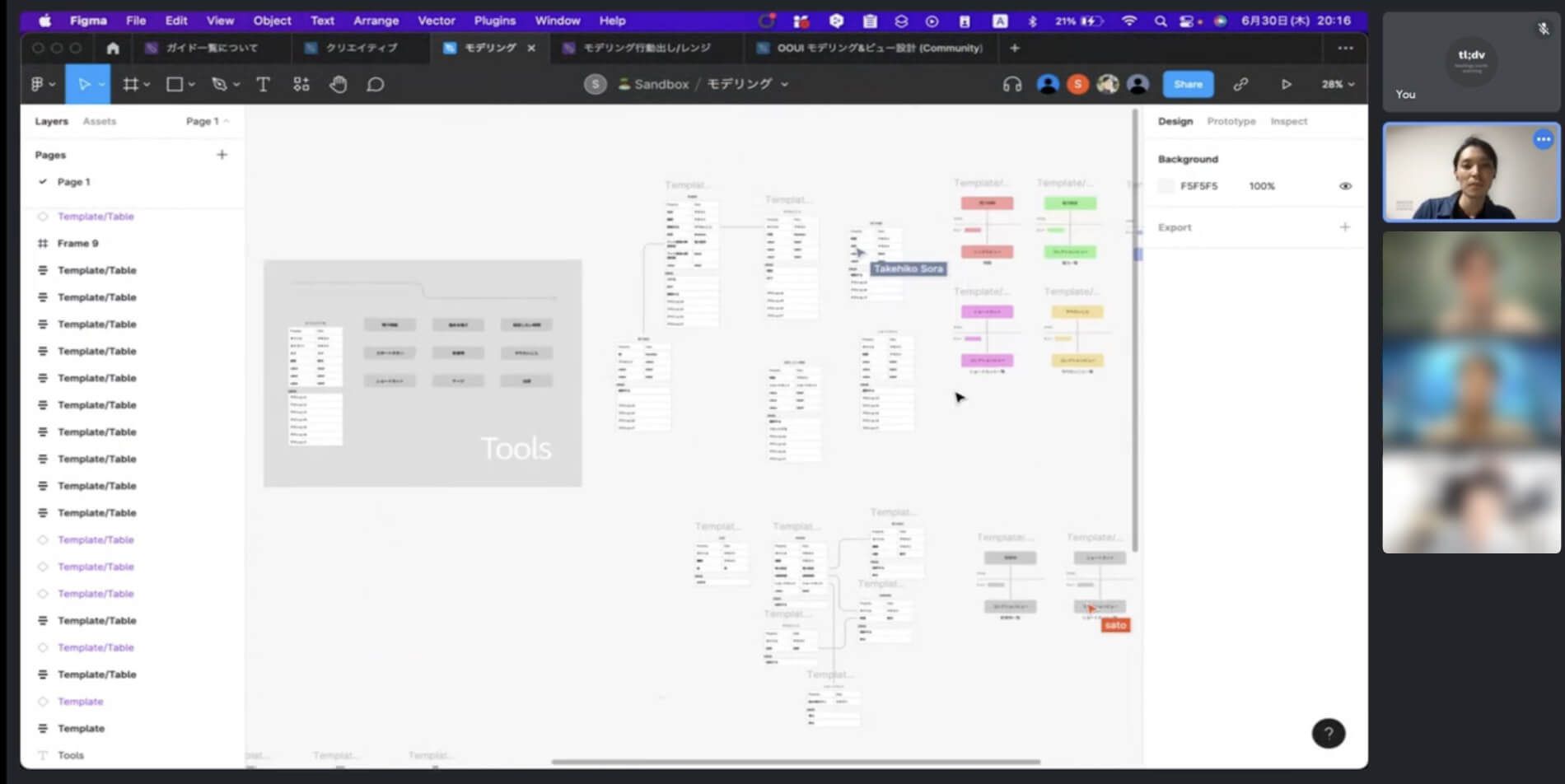Open the モデリング file name dropdown
The width and height of the screenshot is (1565, 784).
tap(784, 84)
